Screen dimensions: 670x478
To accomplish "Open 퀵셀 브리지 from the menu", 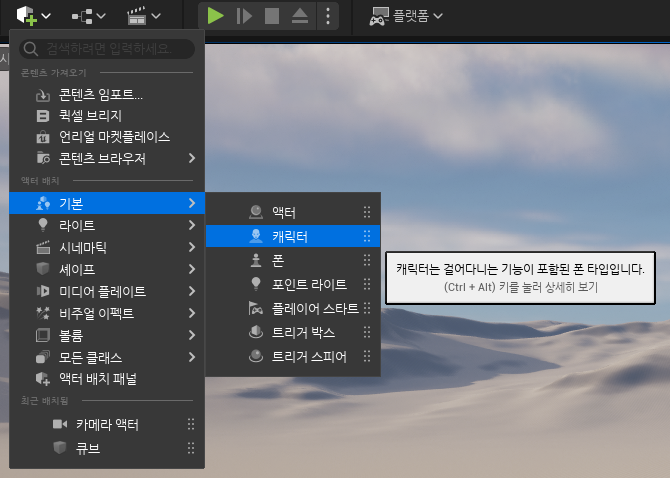I will pyautogui.click(x=107, y=116).
